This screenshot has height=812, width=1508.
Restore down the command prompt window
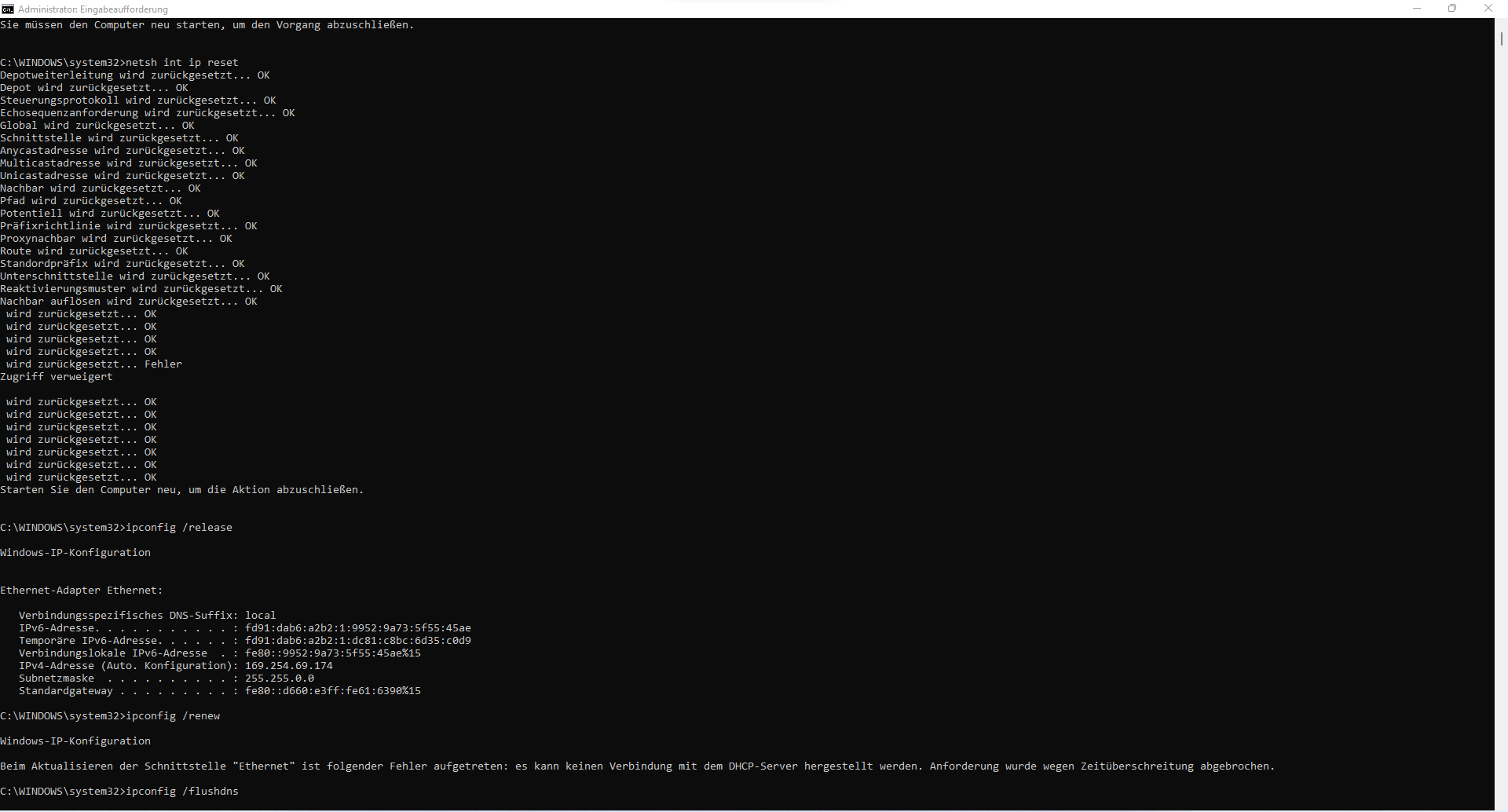[1452, 9]
